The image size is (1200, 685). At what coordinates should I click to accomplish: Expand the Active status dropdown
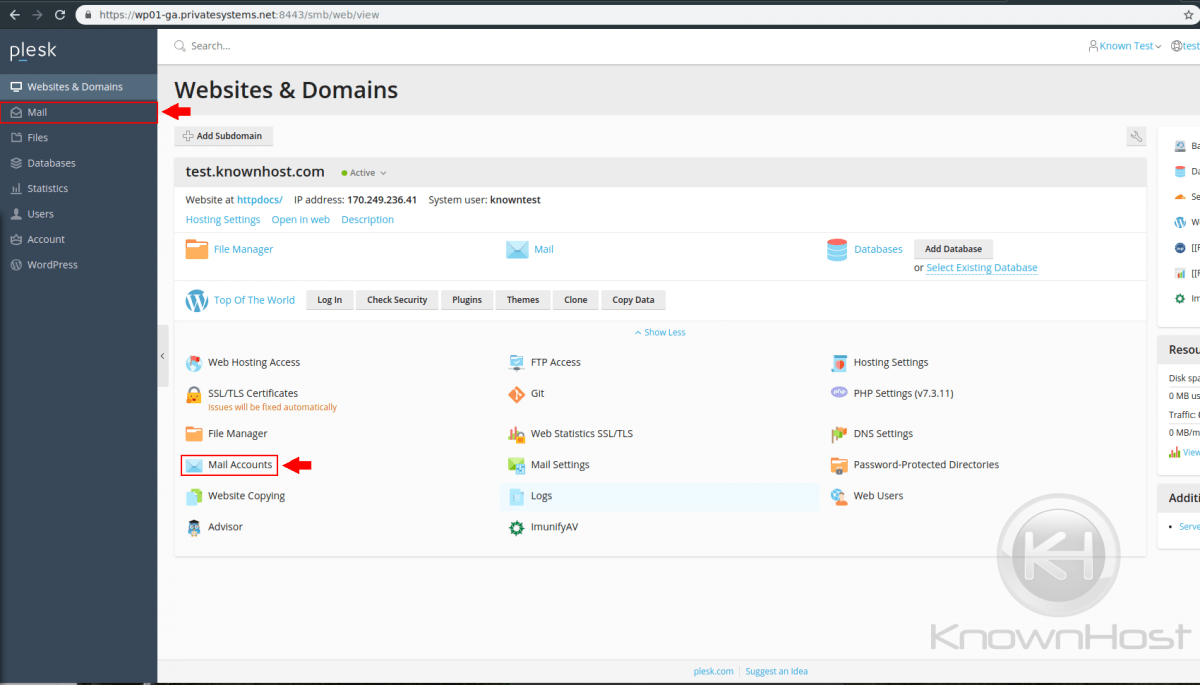(363, 172)
